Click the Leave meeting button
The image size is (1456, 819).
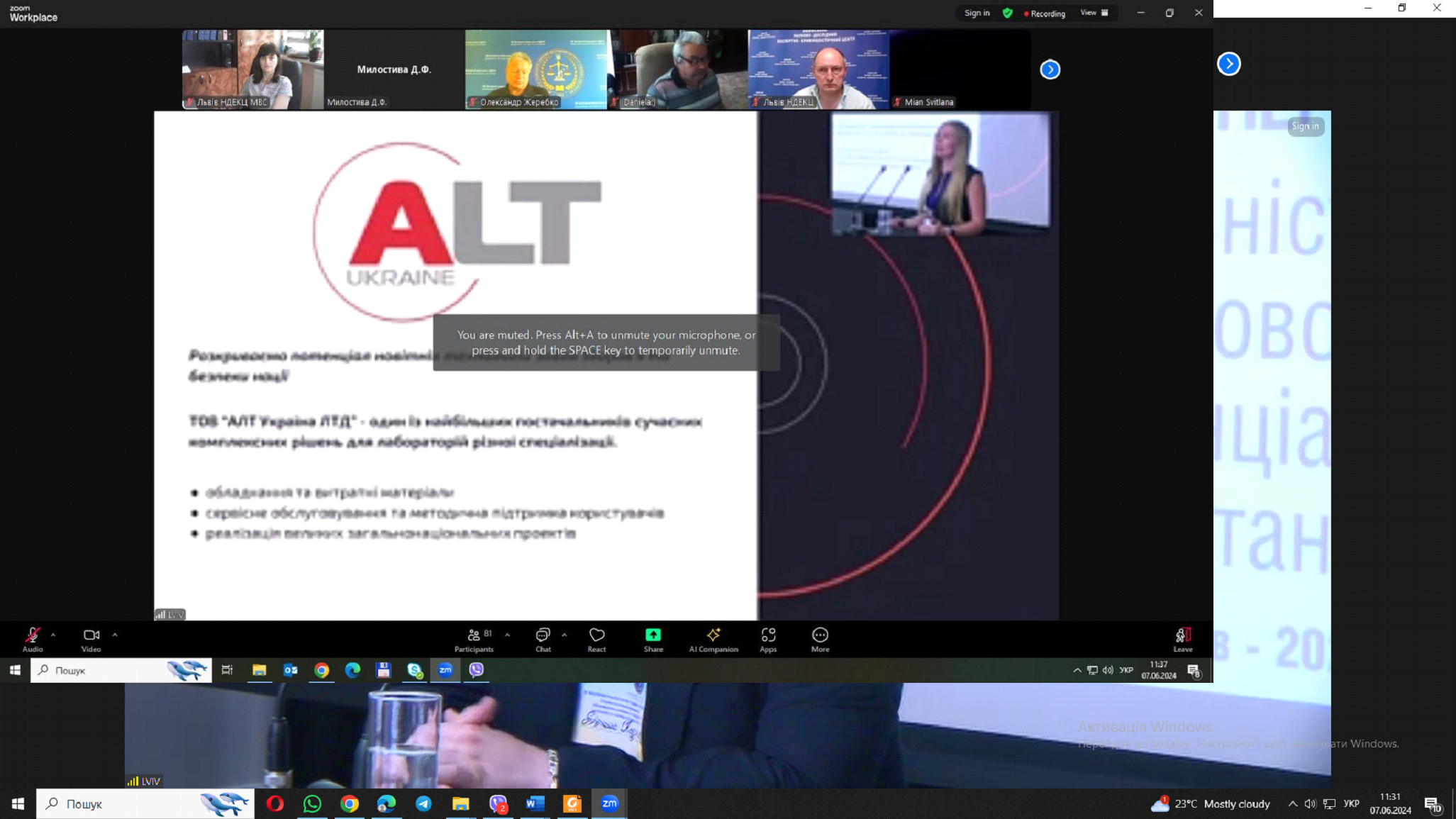(x=1182, y=639)
